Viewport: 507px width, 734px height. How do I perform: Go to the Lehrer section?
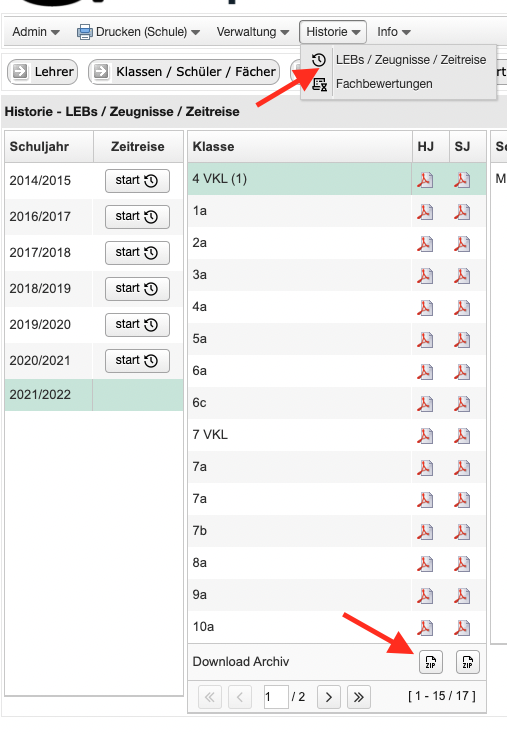click(43, 72)
